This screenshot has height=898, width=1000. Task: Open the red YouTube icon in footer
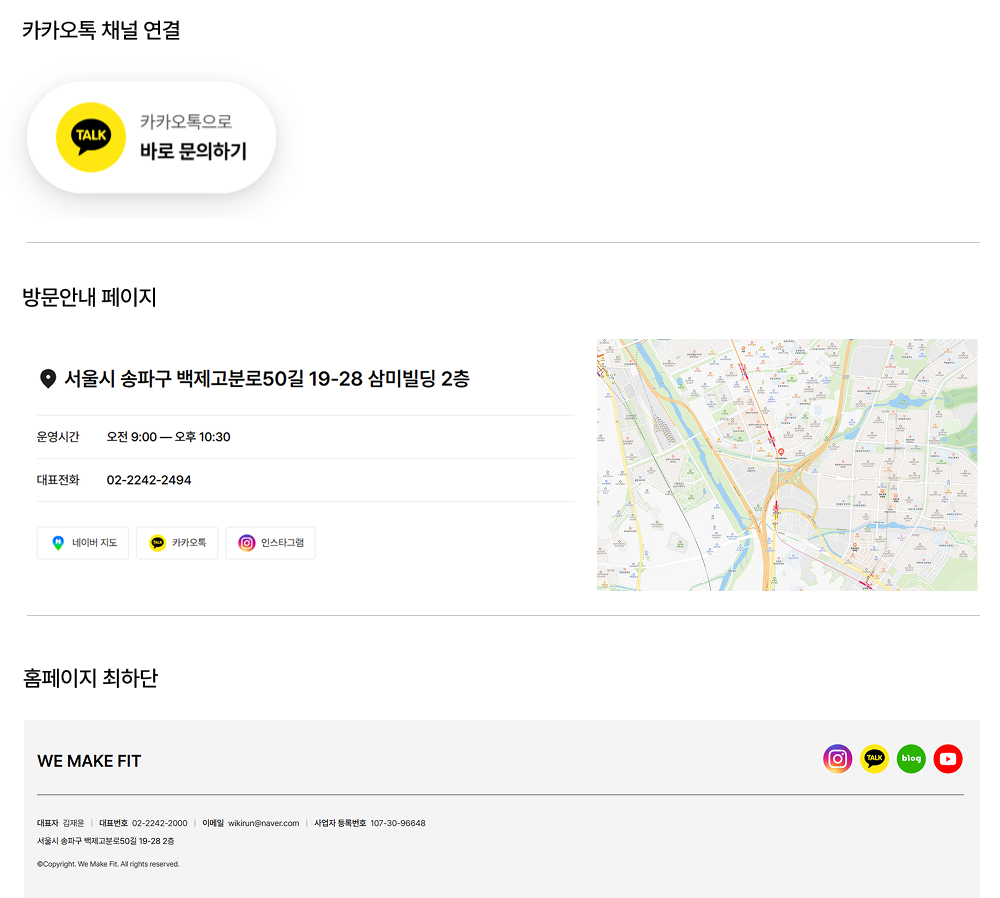pyautogui.click(x=948, y=759)
